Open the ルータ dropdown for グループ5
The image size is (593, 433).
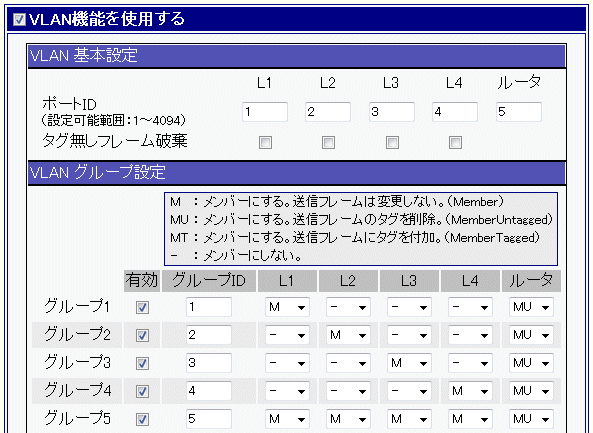(531, 419)
